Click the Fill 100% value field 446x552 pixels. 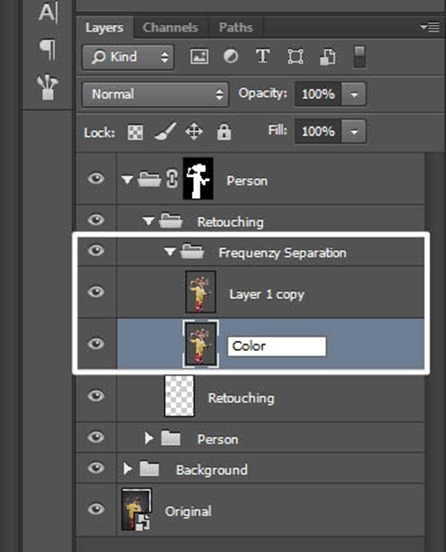point(318,132)
